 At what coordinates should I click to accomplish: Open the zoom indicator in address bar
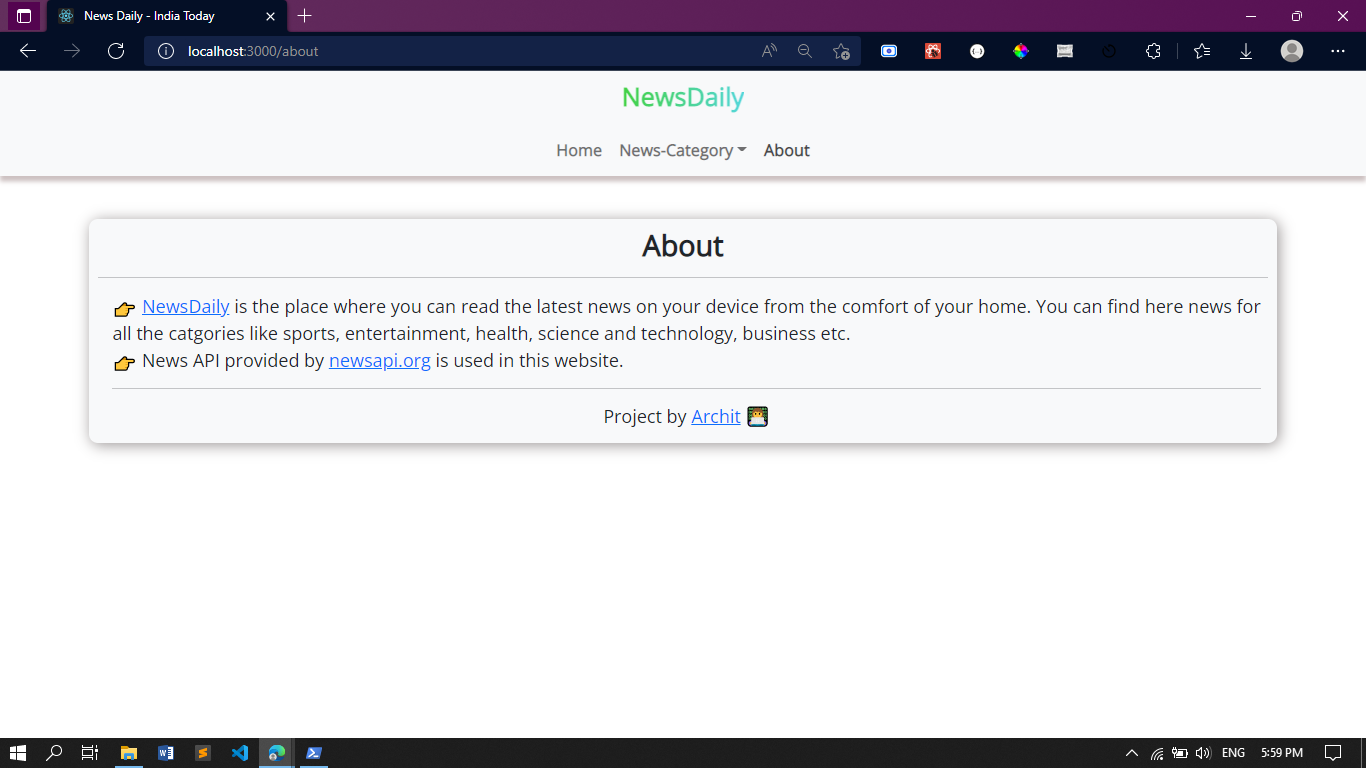804,51
